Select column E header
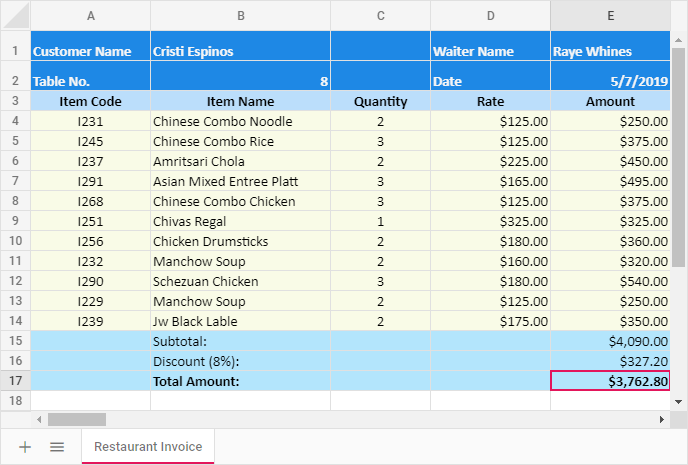The width and height of the screenshot is (688, 465). pos(610,15)
